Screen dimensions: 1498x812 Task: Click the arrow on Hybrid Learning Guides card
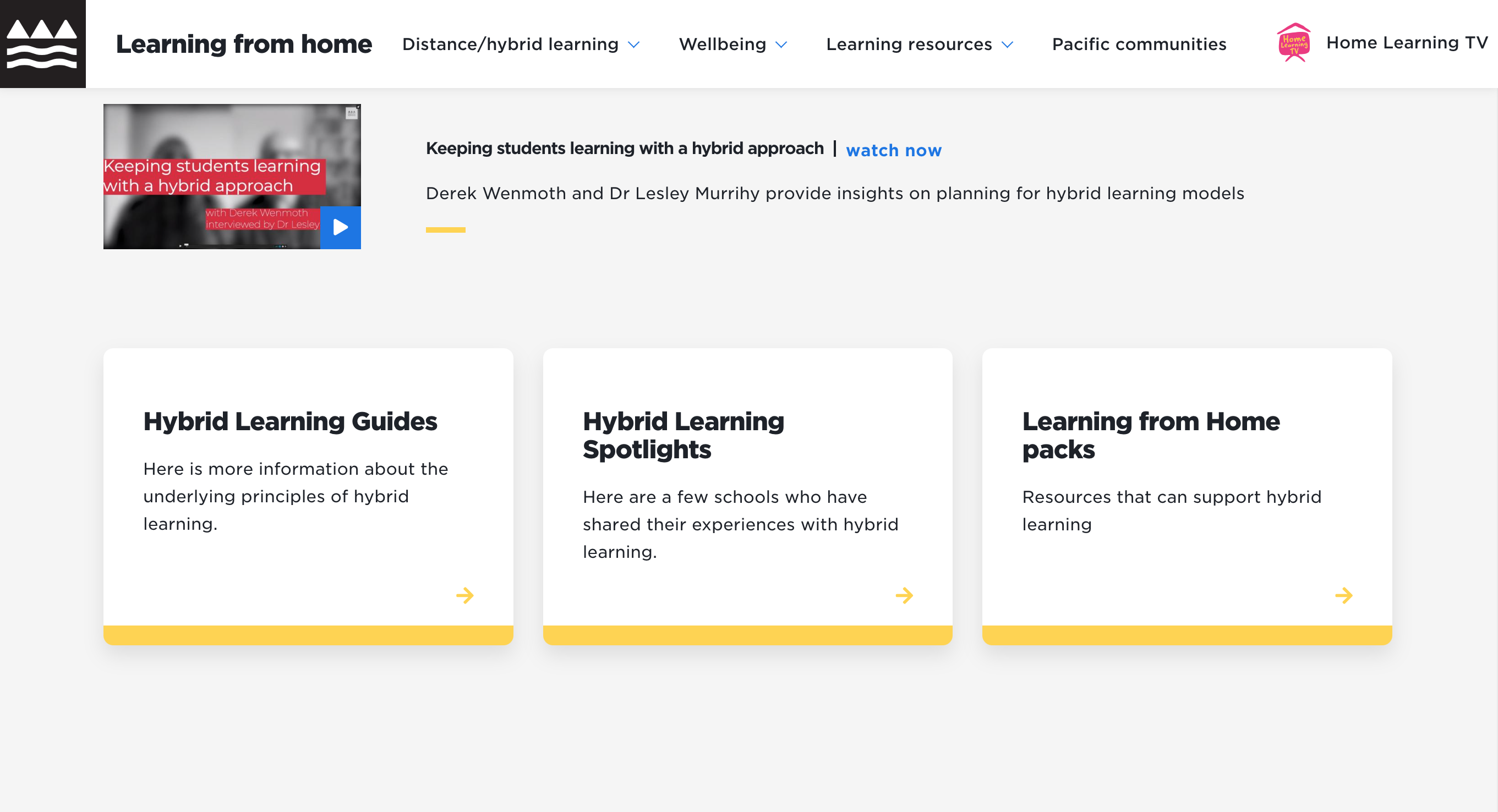click(x=466, y=595)
